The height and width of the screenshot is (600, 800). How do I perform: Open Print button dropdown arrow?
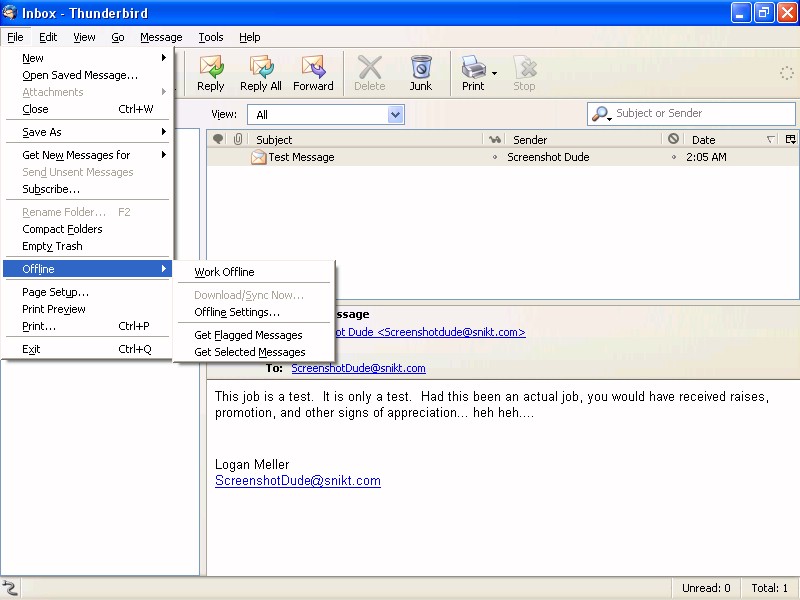(494, 73)
